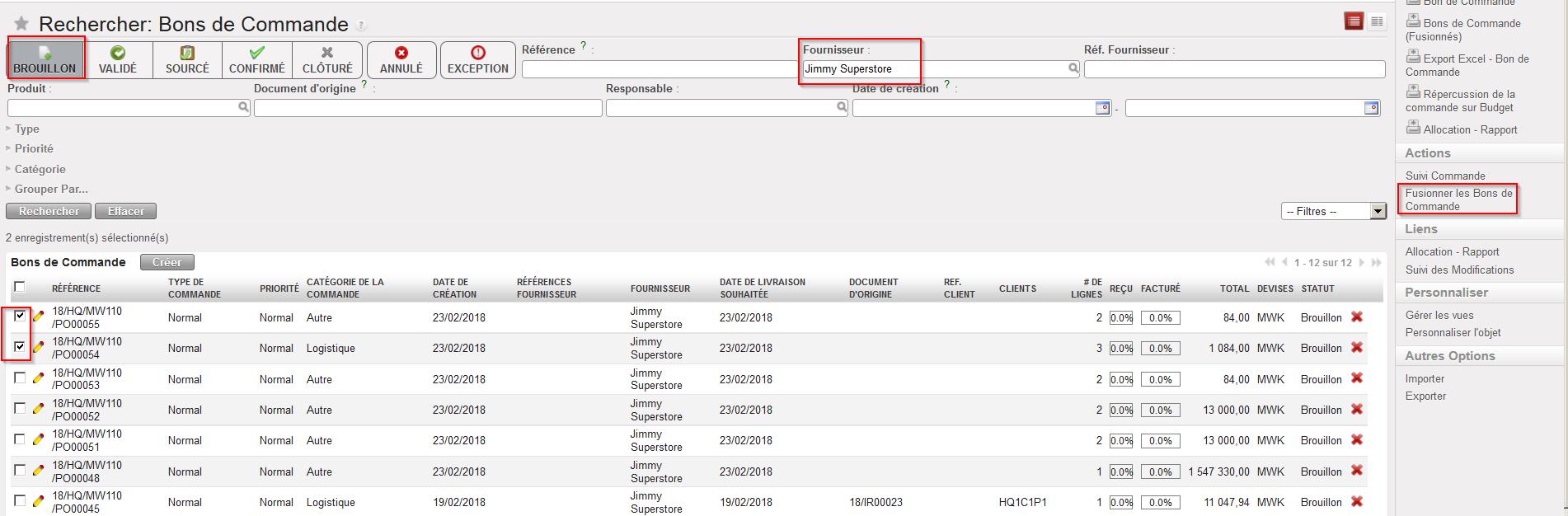Viewport: 1568px width, 516px height.
Task: Toggle the select-all header checkbox
Action: click(20, 287)
